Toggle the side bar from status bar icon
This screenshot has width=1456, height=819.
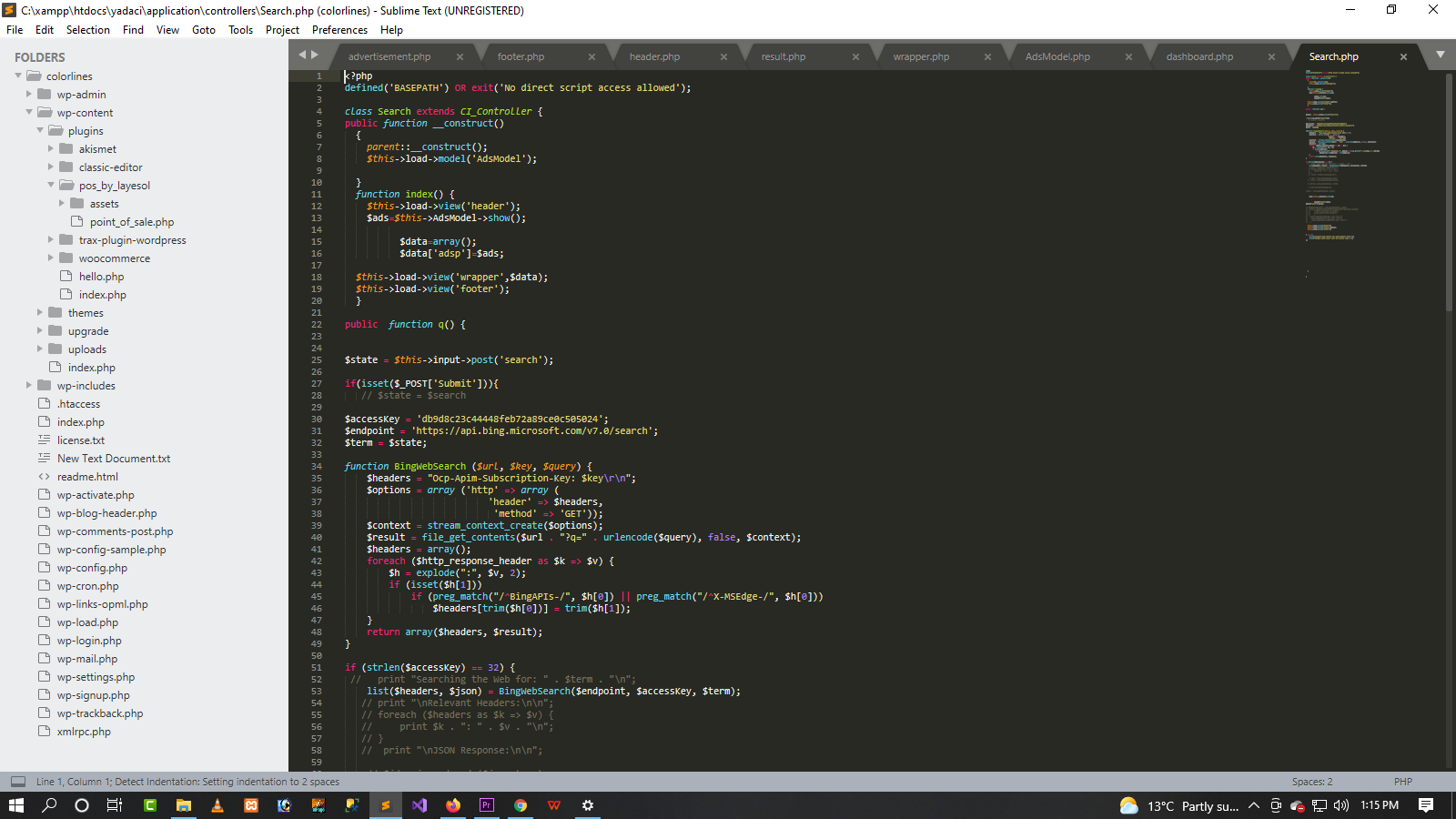(18, 782)
